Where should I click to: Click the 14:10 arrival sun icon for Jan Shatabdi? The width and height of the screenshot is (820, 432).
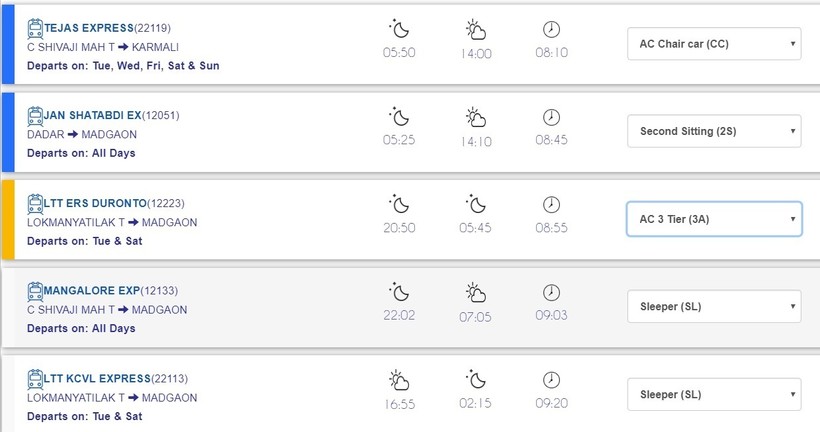click(476, 117)
